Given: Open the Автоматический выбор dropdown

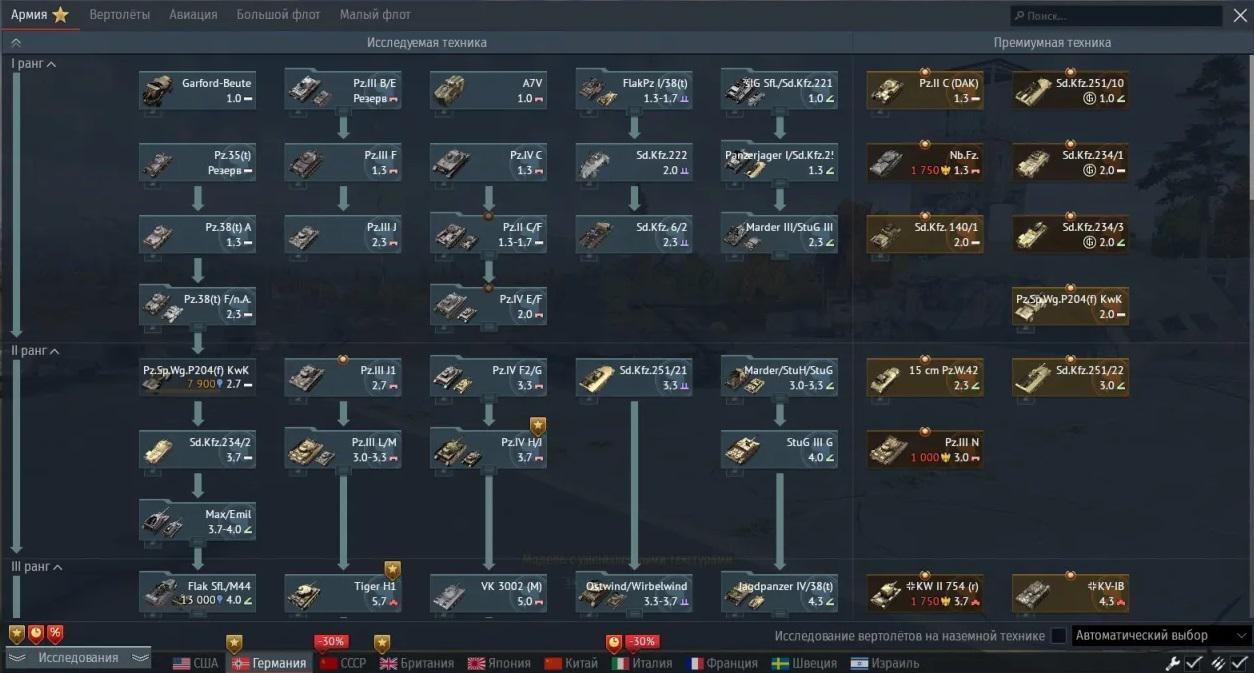Looking at the screenshot, I should (x=1161, y=636).
